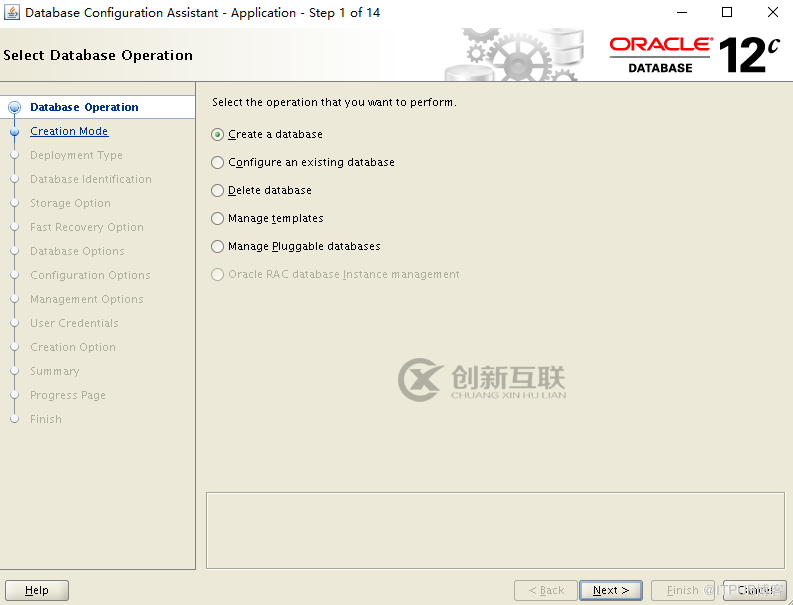This screenshot has width=793, height=605.
Task: Click the empty message text area
Action: (495, 530)
